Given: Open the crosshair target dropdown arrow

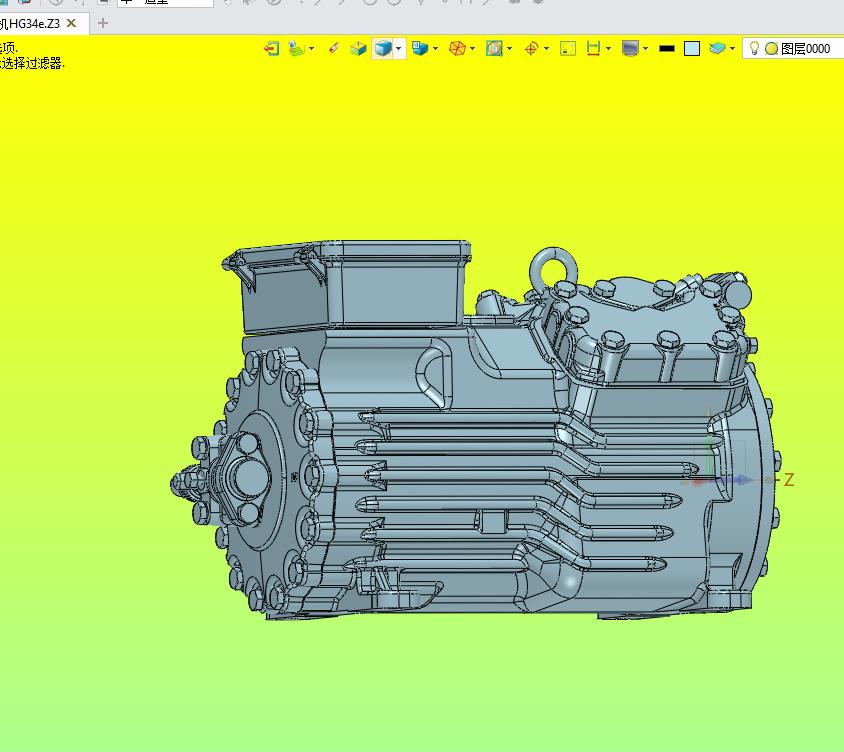Looking at the screenshot, I should tap(547, 49).
